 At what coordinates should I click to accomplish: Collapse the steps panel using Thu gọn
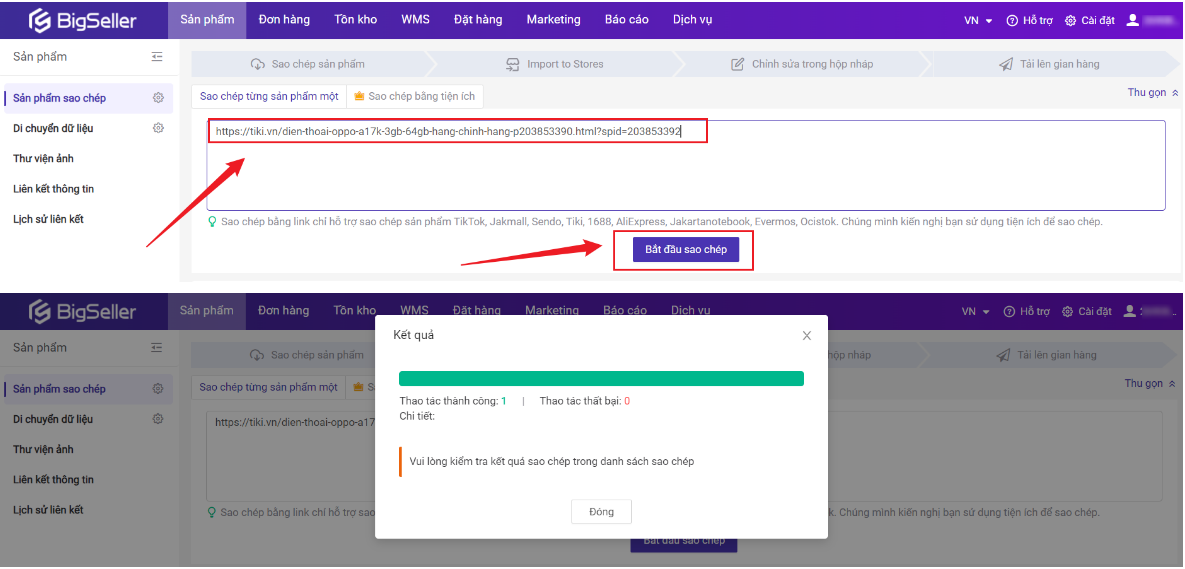pyautogui.click(x=1153, y=93)
